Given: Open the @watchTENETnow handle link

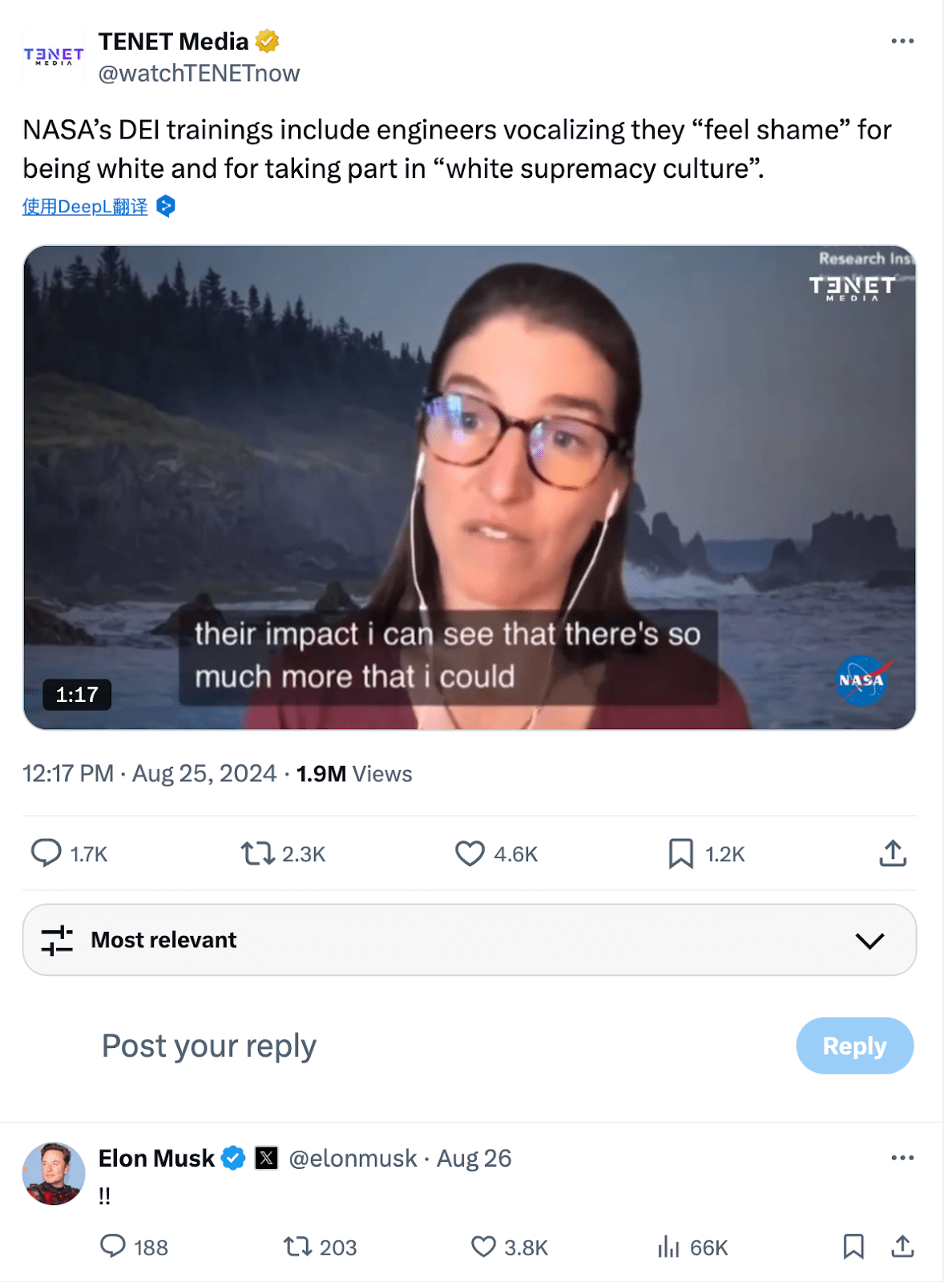Looking at the screenshot, I should tap(199, 74).
